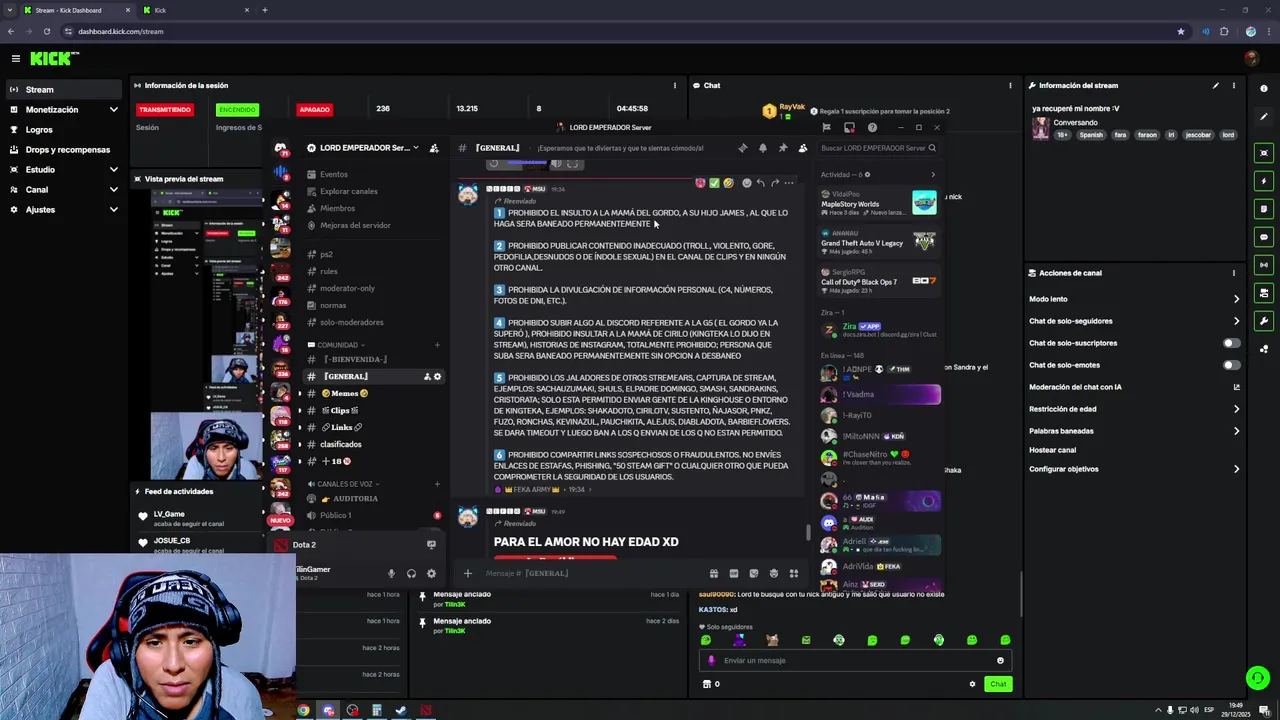Viewport: 1280px width, 720px height.
Task: Open emoji picker in Kick chat input
Action: [1000, 660]
